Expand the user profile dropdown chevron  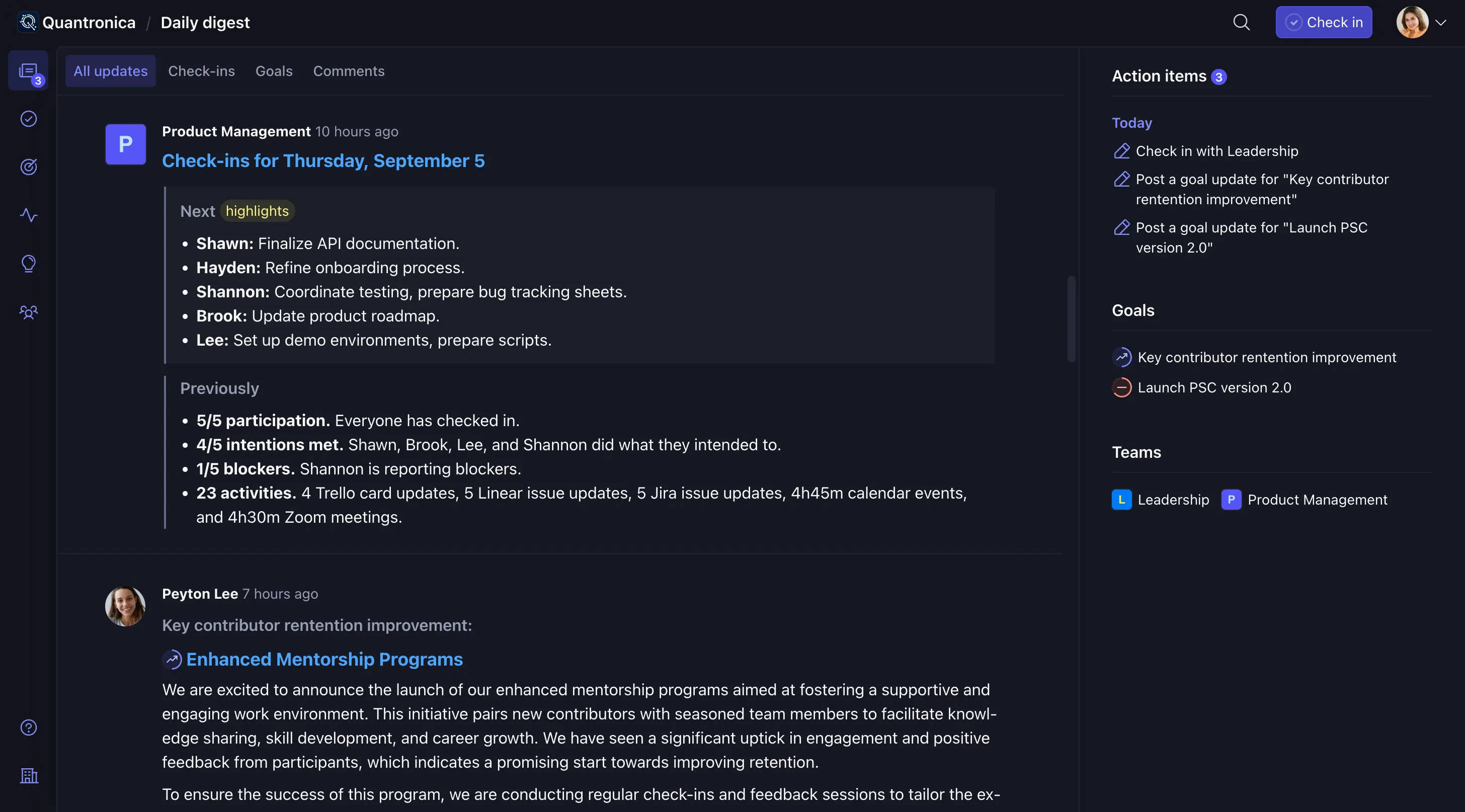1440,23
